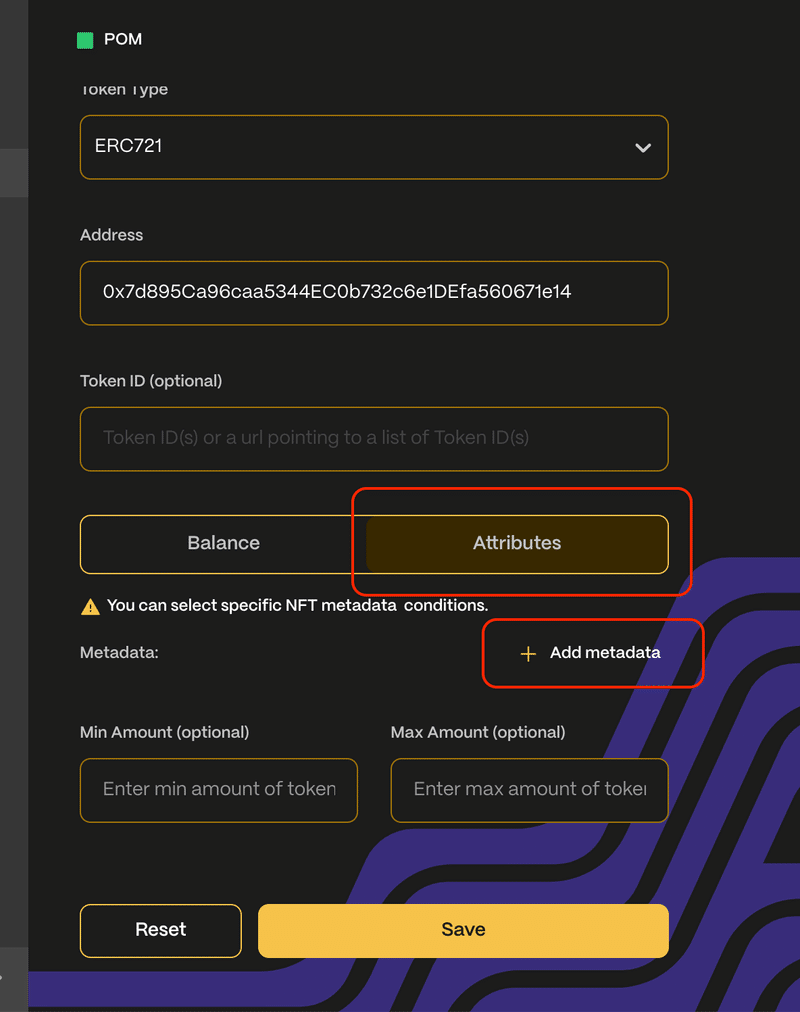Image resolution: width=800 pixels, height=1012 pixels.
Task: Click the Metadata label
Action: click(119, 653)
